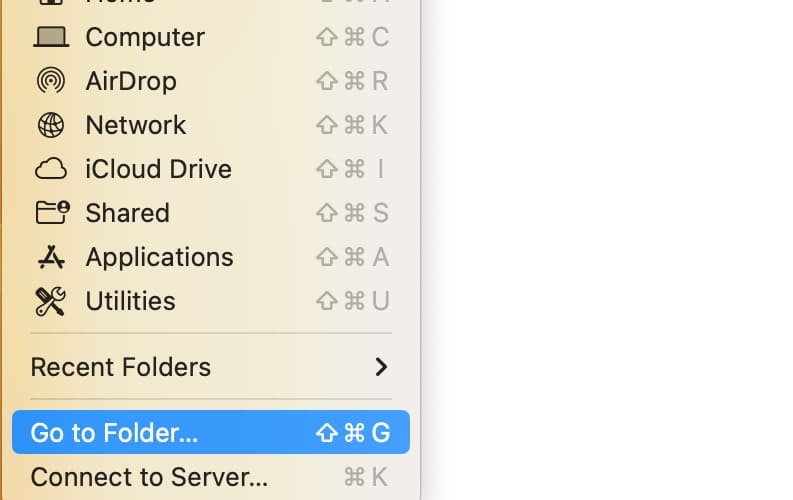Screen dimensions: 793x500
Task: Click the Network globe icon
Action: [x=50, y=125]
